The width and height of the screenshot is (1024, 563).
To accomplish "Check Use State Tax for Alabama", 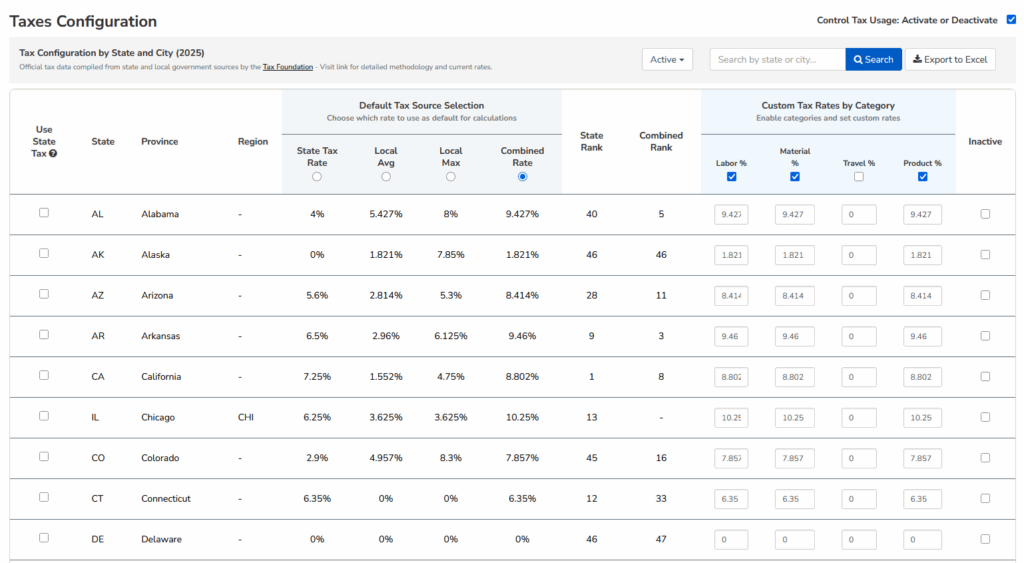I will 44,212.
